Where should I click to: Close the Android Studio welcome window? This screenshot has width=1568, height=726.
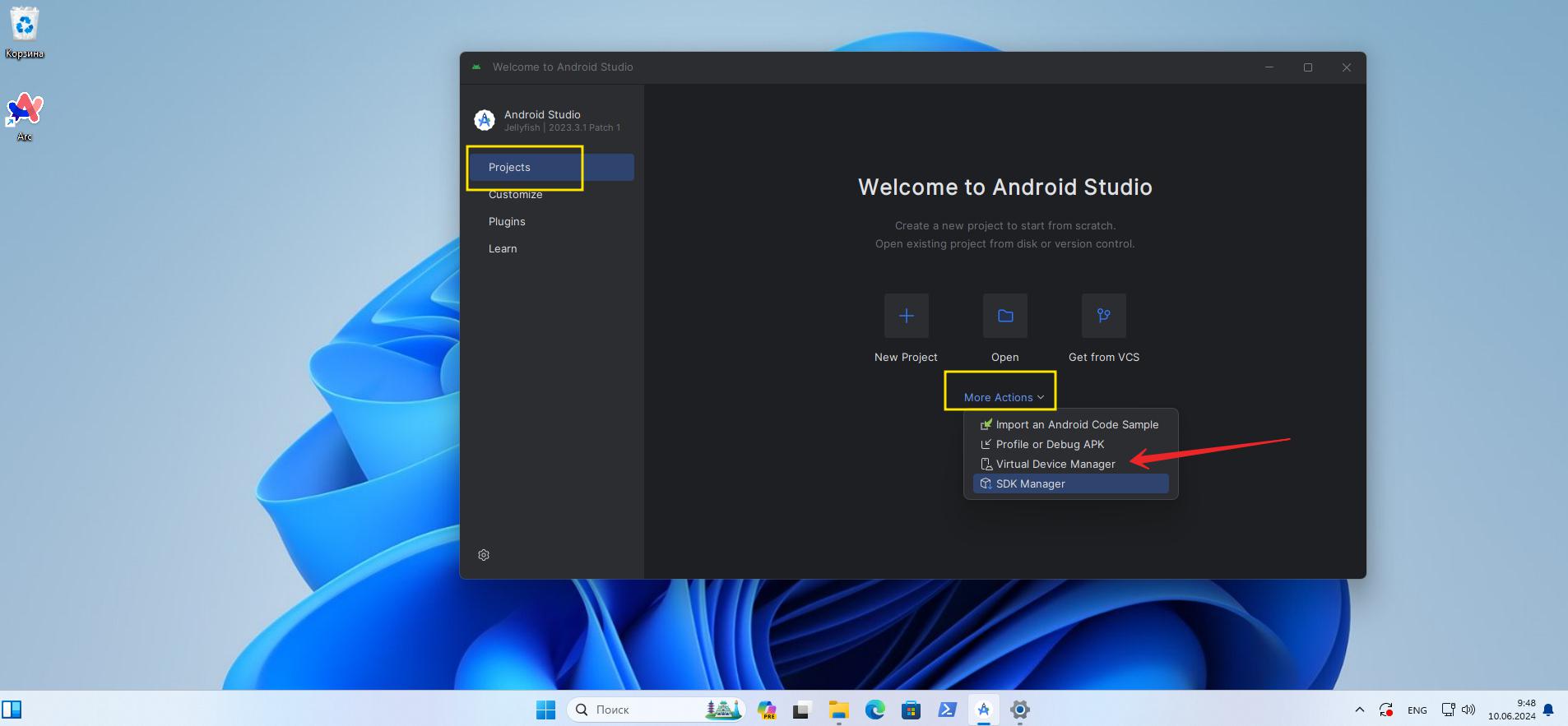click(x=1347, y=67)
